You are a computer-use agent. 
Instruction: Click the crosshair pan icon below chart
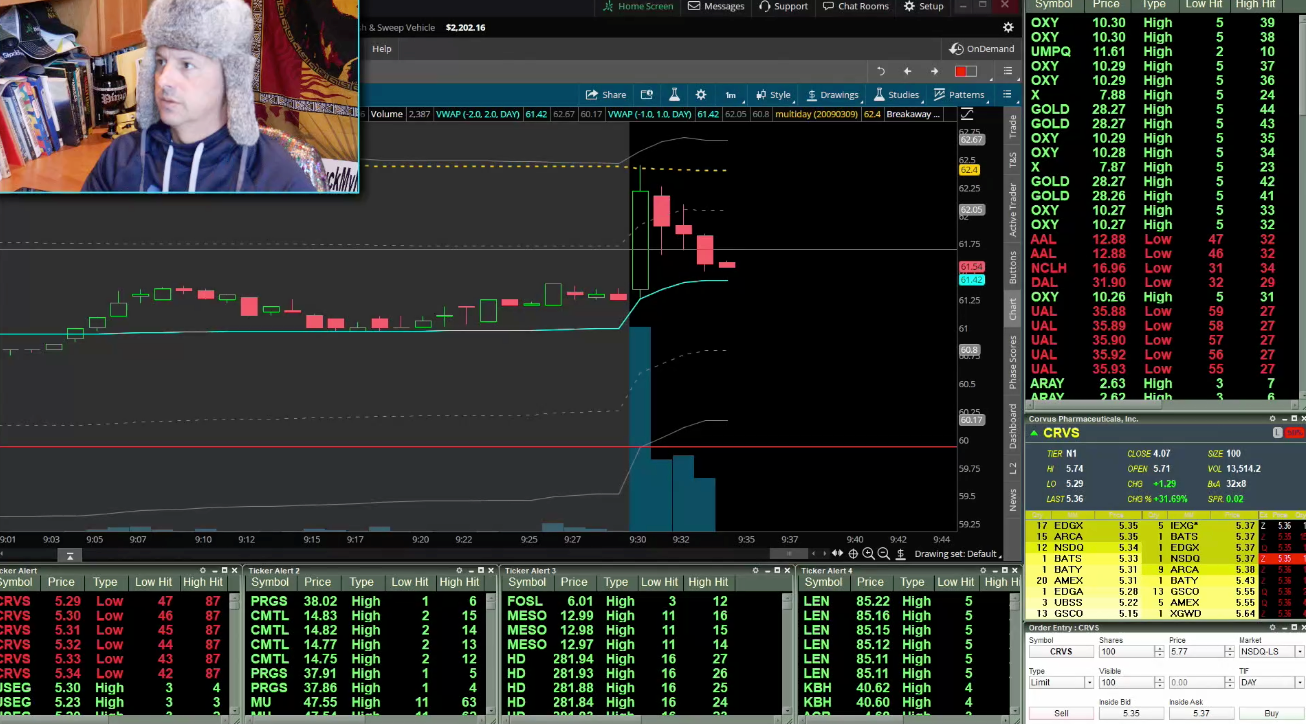click(853, 554)
